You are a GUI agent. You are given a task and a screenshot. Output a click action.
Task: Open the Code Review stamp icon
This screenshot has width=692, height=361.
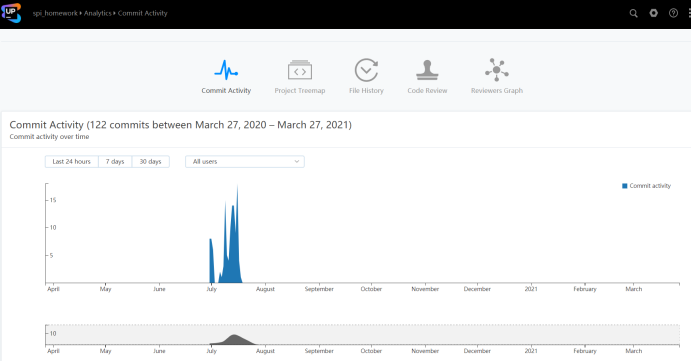[427, 70]
